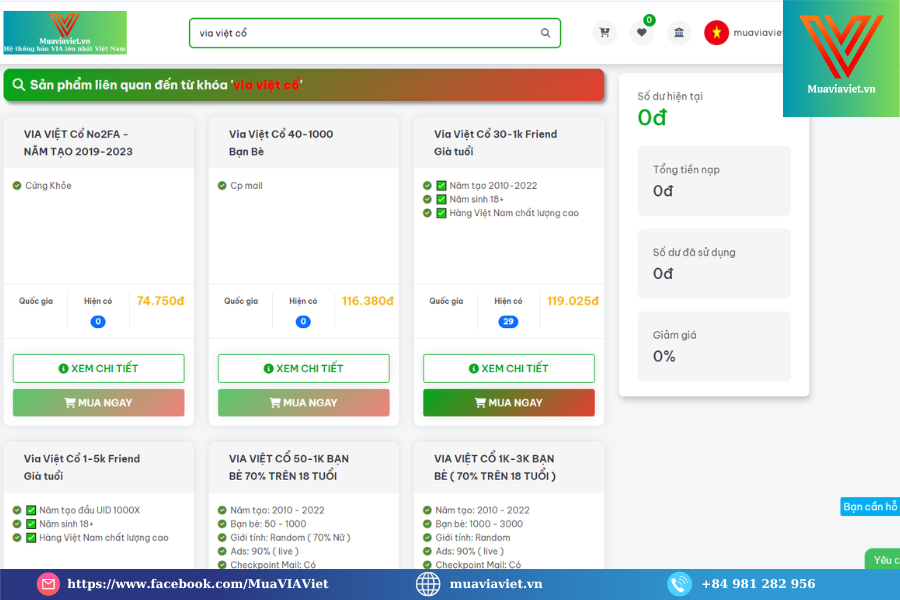Image resolution: width=900 pixels, height=600 pixels.
Task: Click 'Cứng Khỏe' feature text
Action: tap(48, 185)
